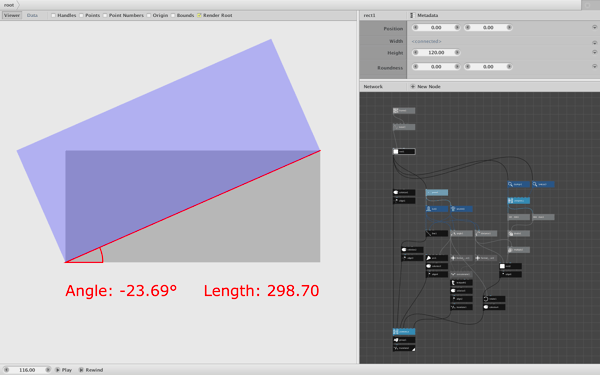Click the frame number field 116.00
Screen dimensions: 600x375
[27, 370]
